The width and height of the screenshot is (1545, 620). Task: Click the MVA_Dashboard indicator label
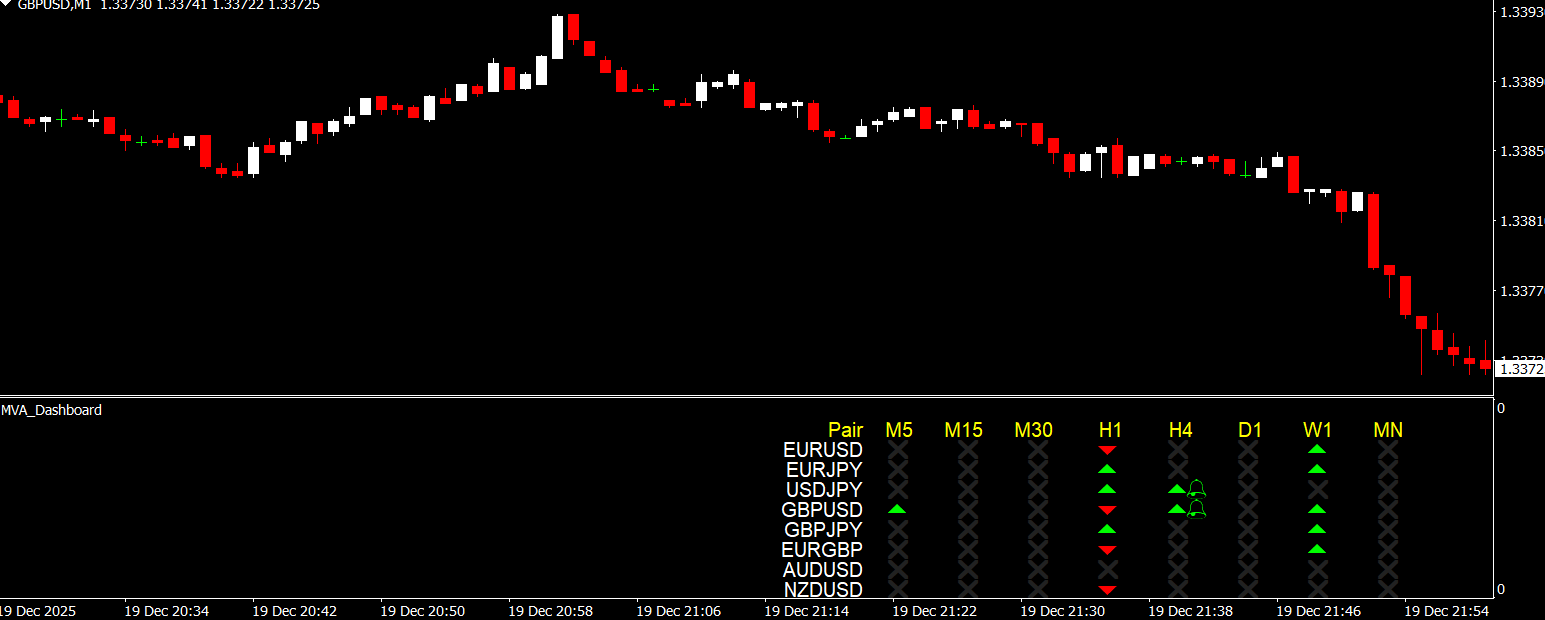pyautogui.click(x=51, y=410)
